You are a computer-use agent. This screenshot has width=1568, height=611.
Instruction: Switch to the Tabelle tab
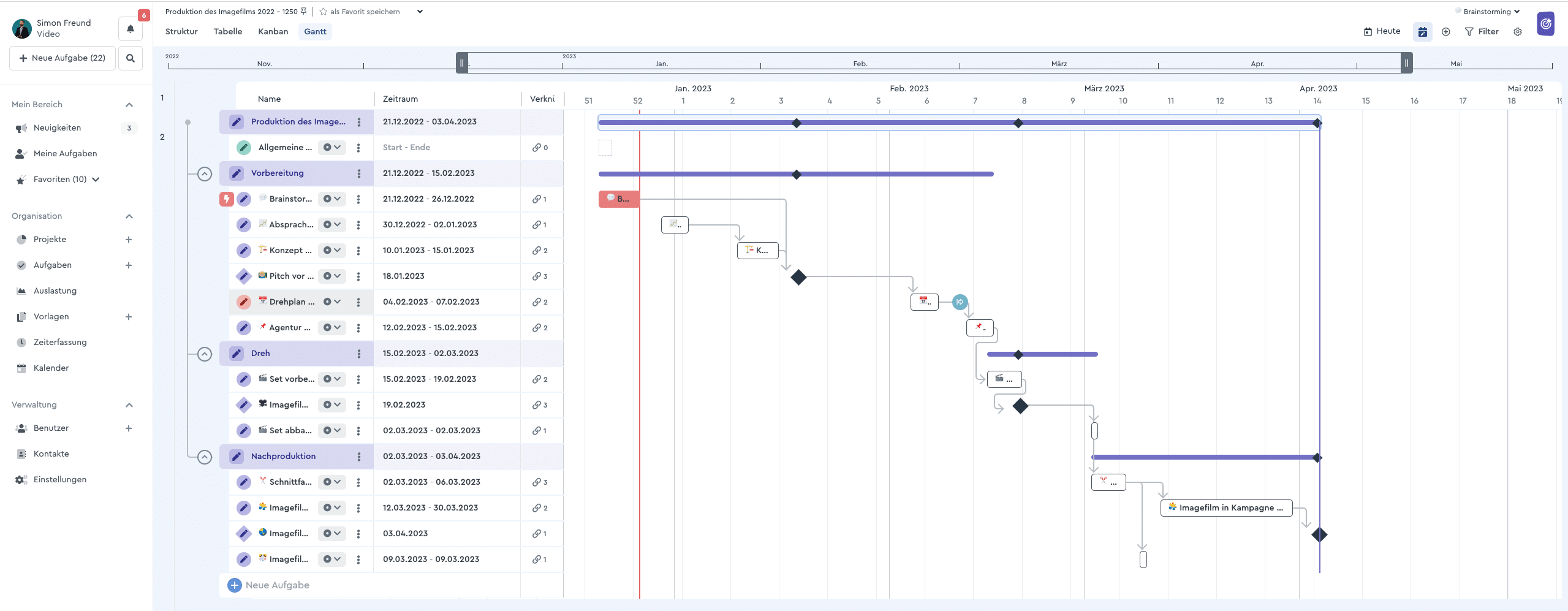click(x=228, y=32)
